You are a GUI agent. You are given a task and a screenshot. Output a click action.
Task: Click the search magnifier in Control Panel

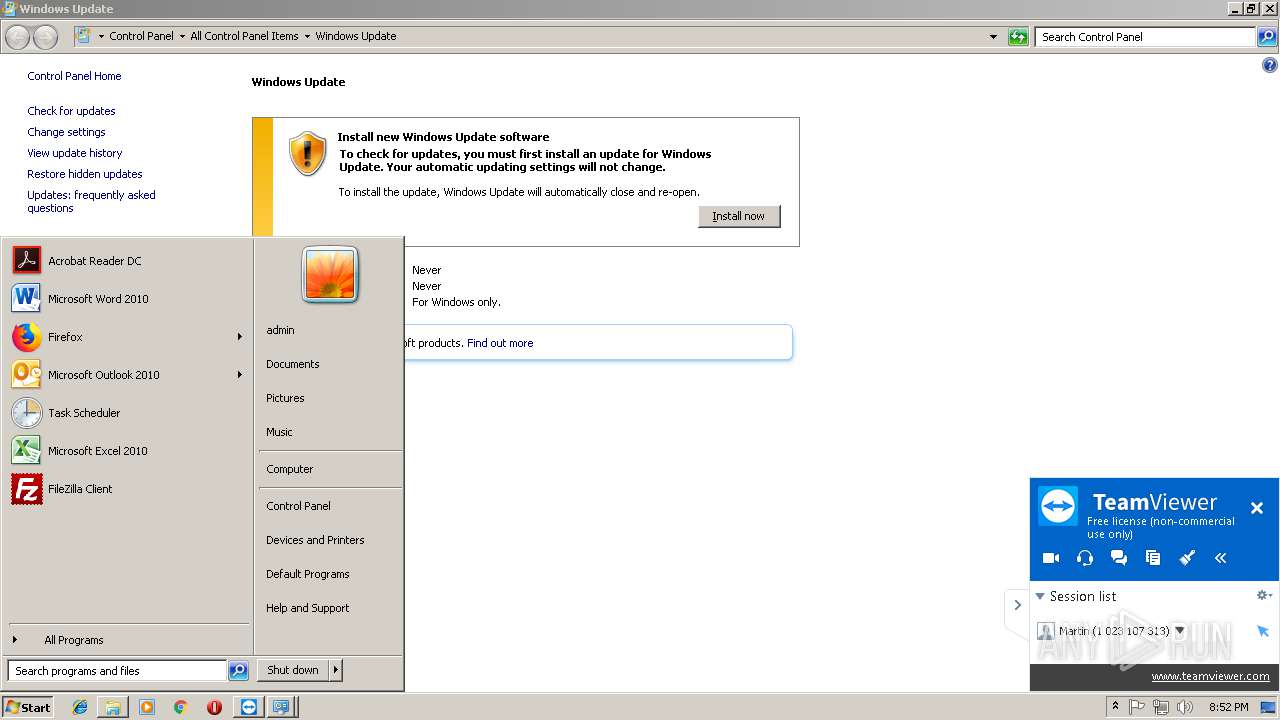(x=1267, y=37)
